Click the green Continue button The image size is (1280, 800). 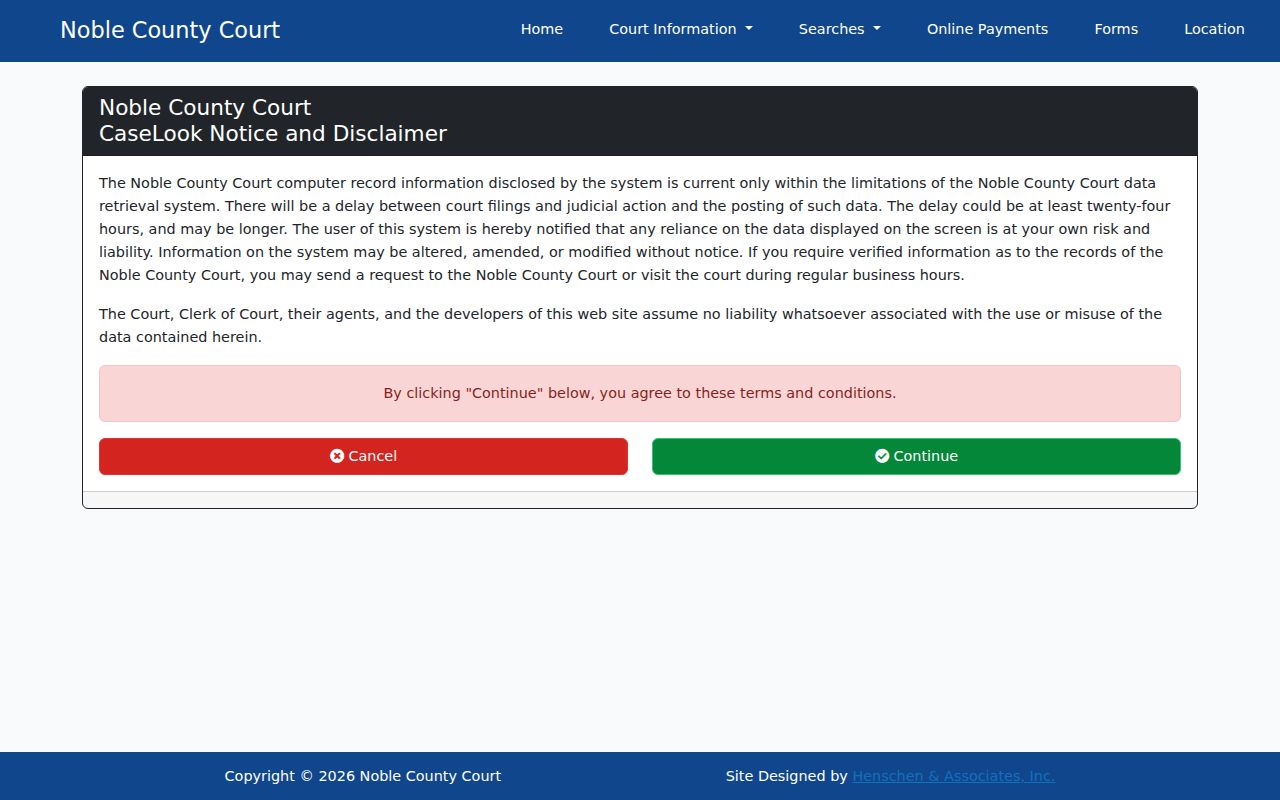pyautogui.click(x=916, y=456)
